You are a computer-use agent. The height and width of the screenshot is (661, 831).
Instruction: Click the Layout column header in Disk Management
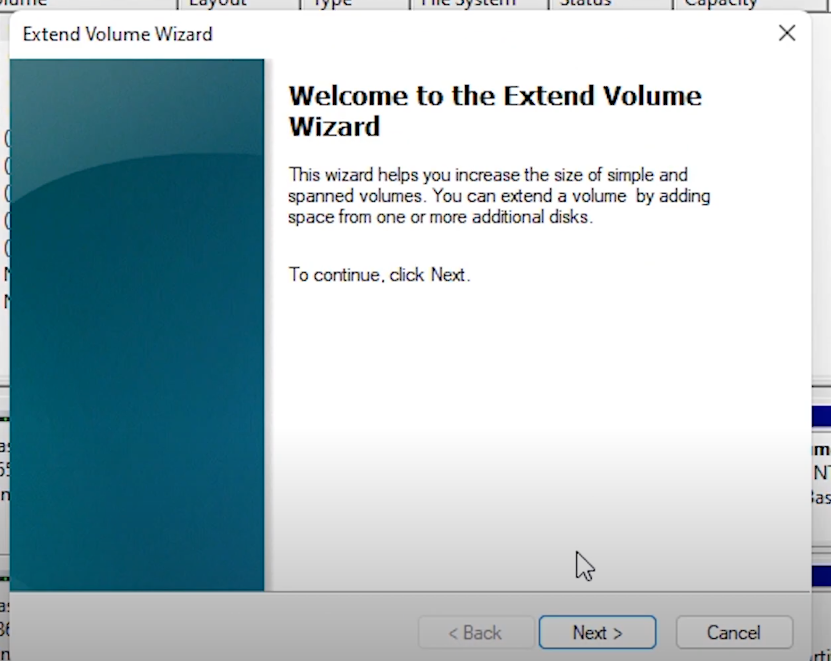click(238, 4)
